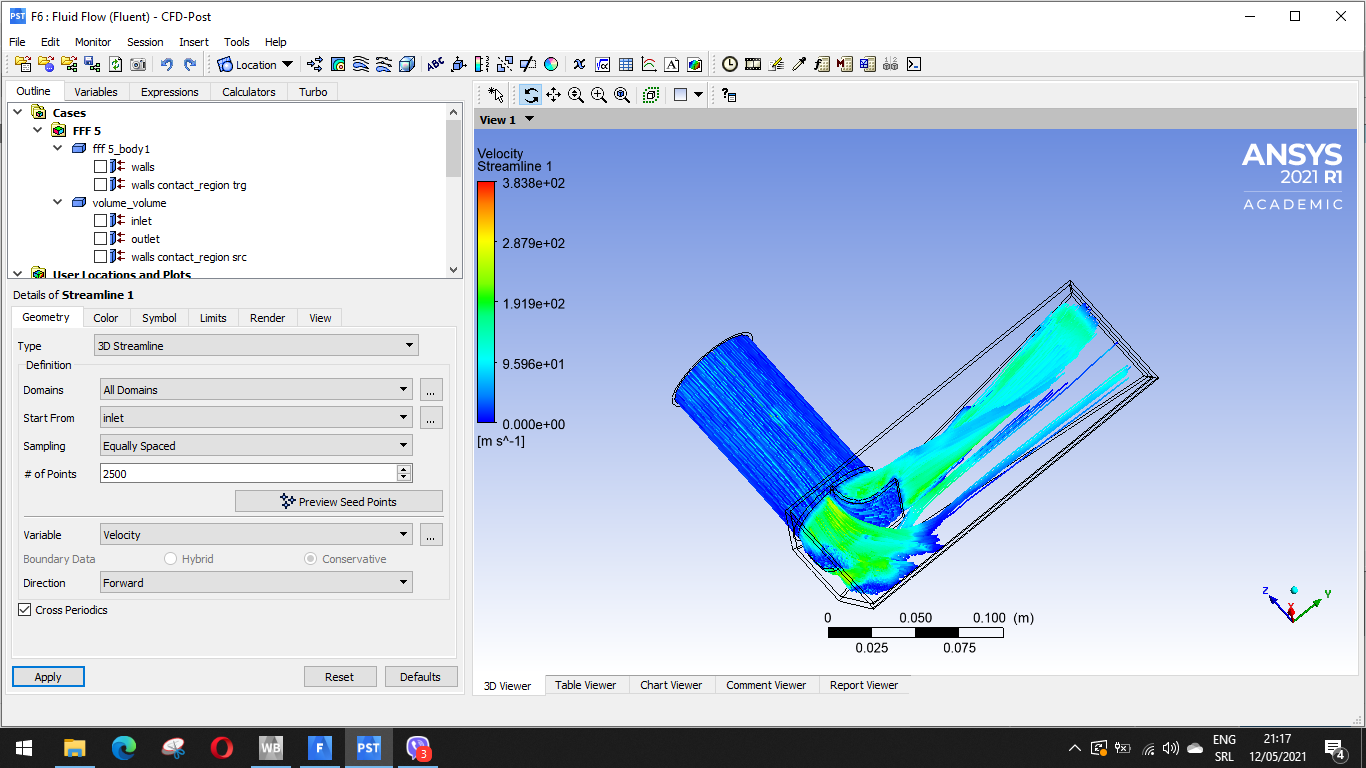The width and height of the screenshot is (1366, 768).
Task: Open Domains ellipsis browse button
Action: tap(431, 390)
